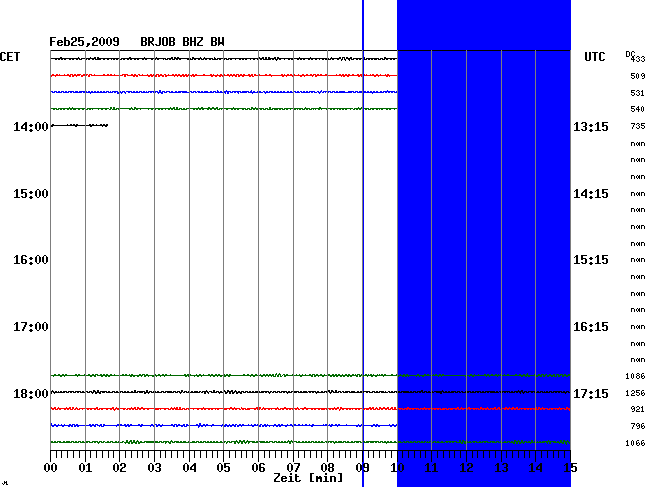Click the black trace in 18:00 row
Viewport: 650px width, 494px height.
pyautogui.click(x=310, y=392)
